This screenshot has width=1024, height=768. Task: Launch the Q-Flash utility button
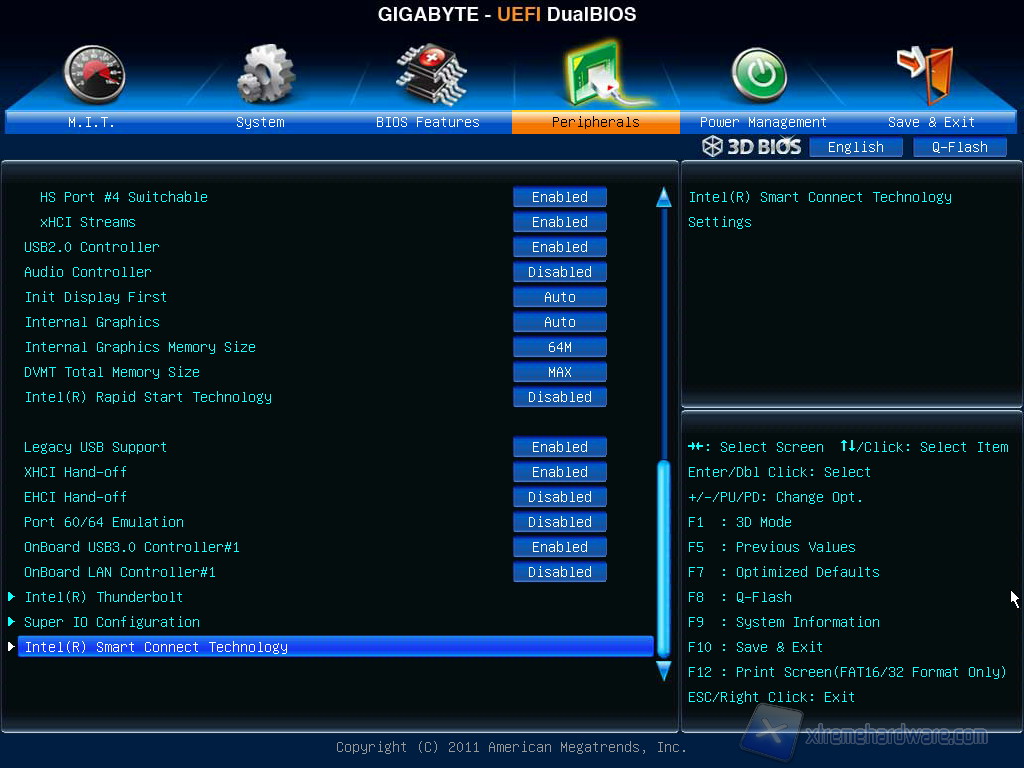click(x=960, y=147)
